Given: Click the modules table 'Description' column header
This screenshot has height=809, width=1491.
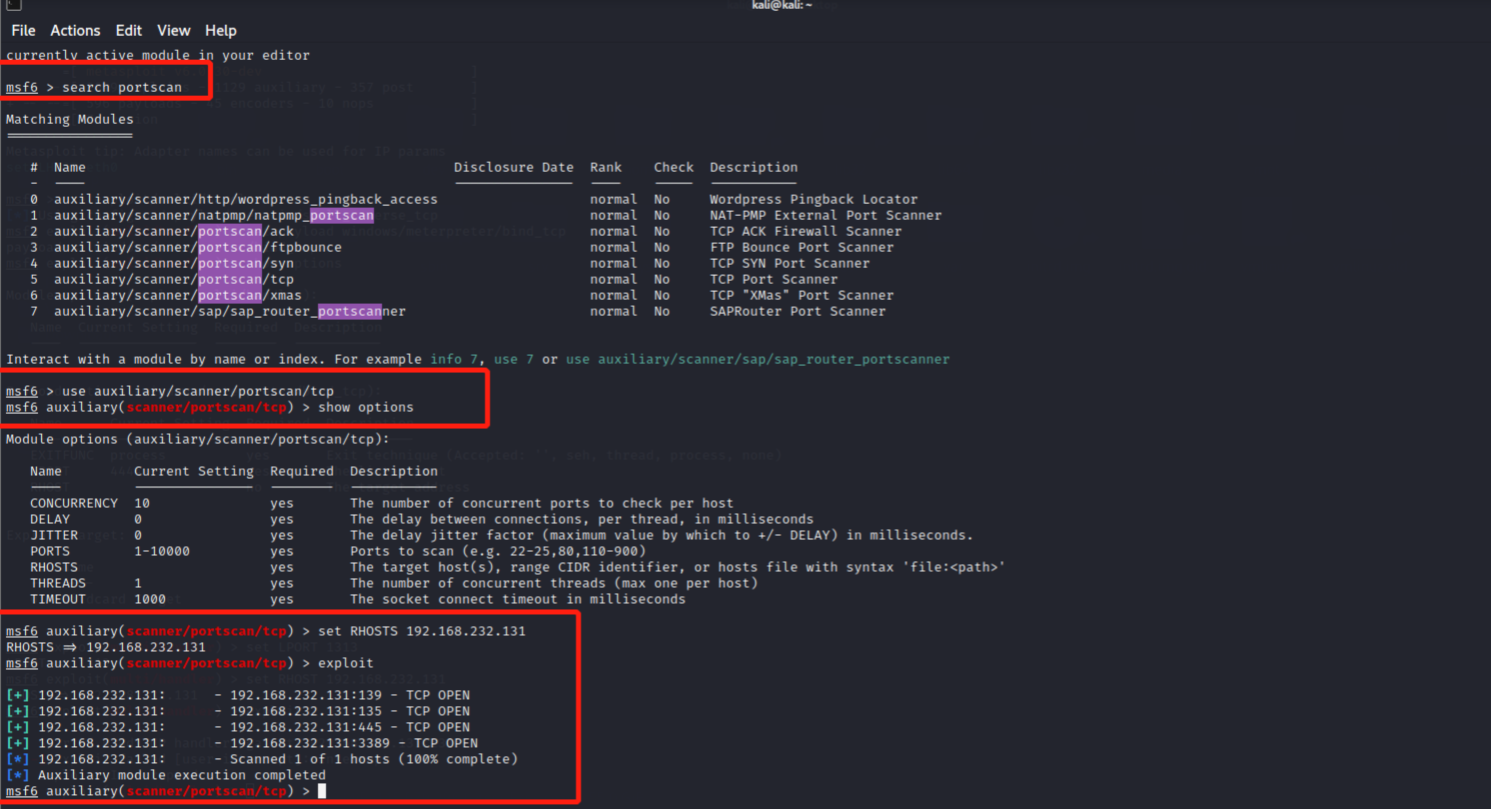Looking at the screenshot, I should click(x=754, y=167).
